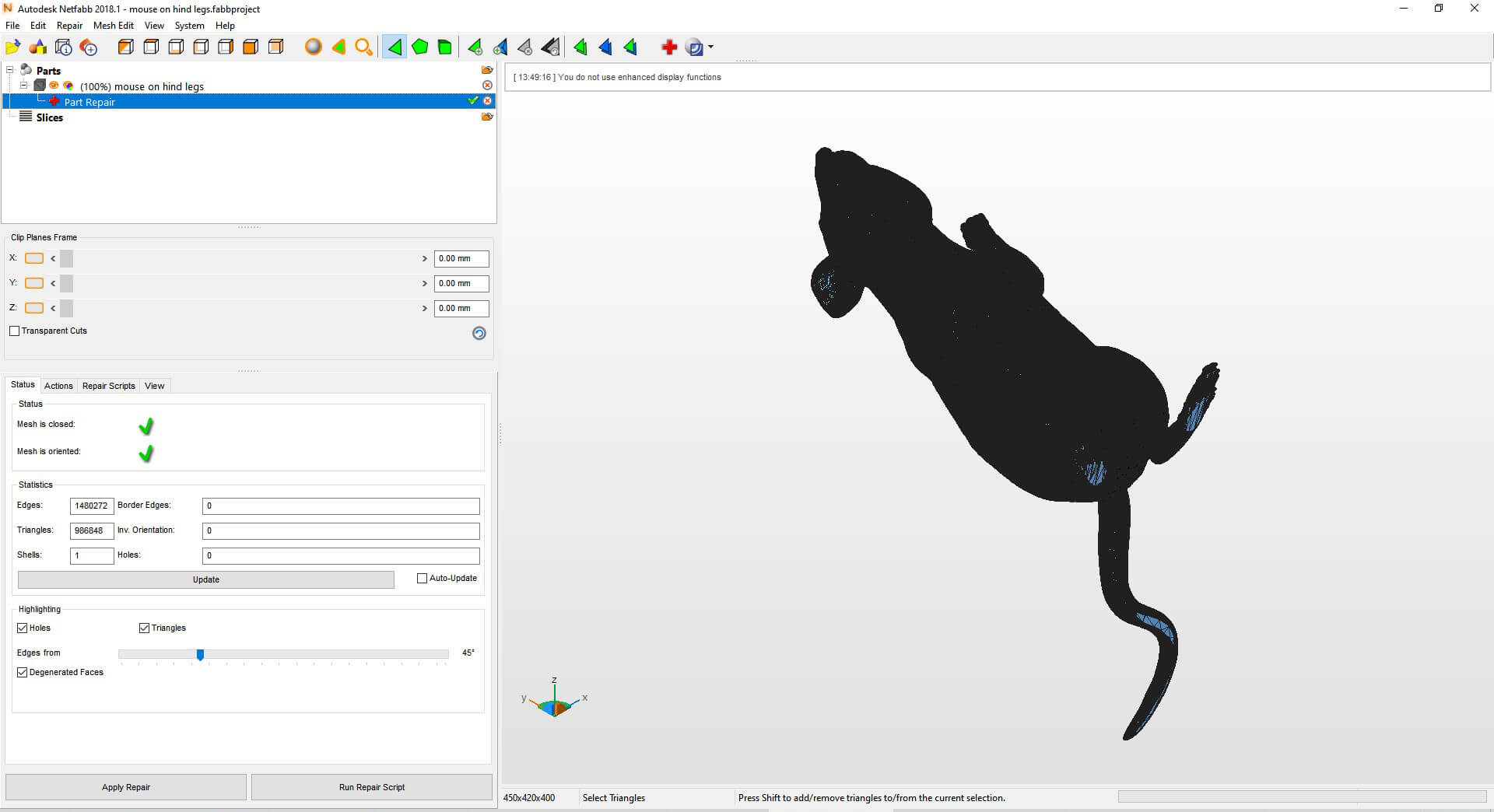This screenshot has height=812, width=1494.
Task: Click the red cross repair icon
Action: point(669,47)
